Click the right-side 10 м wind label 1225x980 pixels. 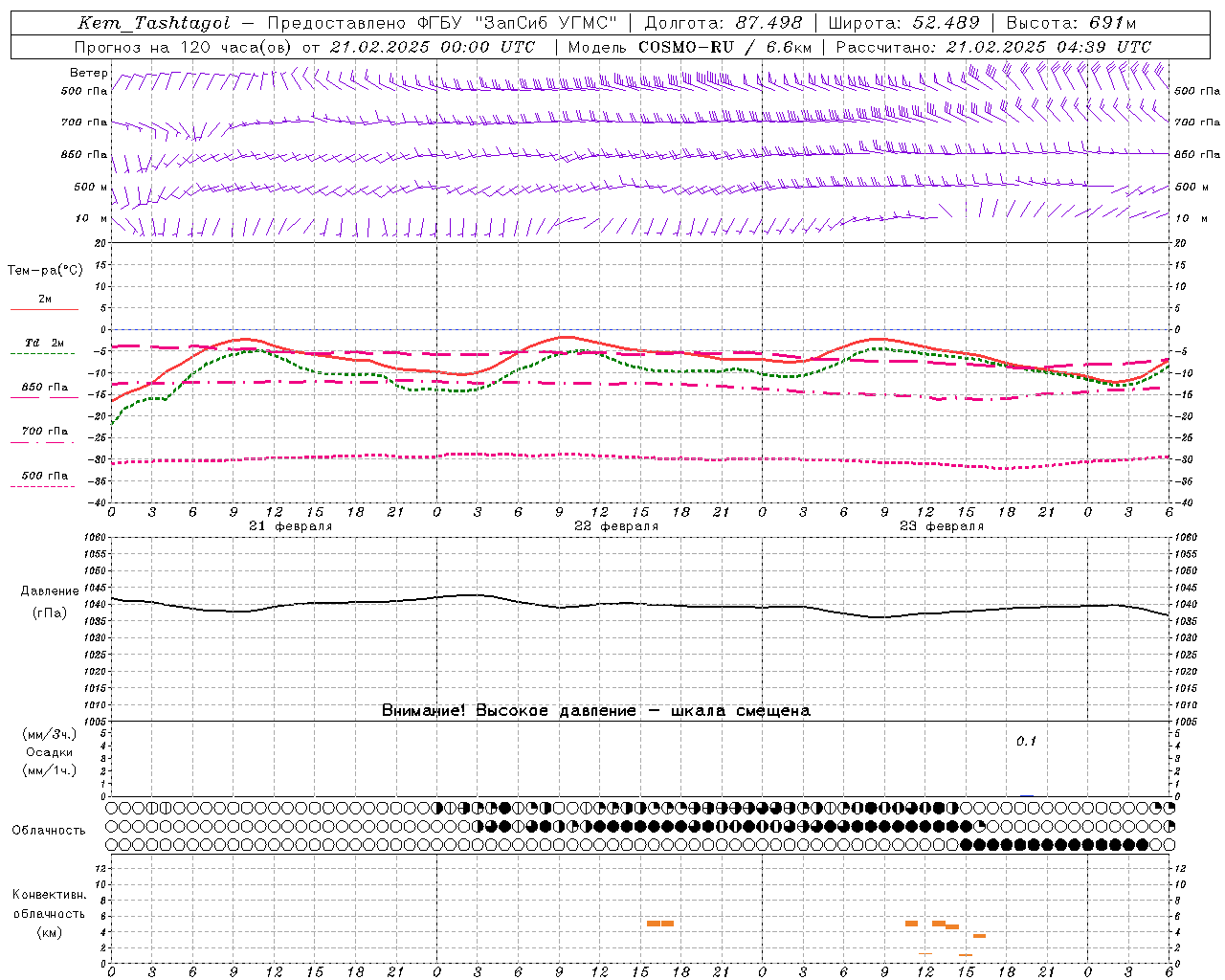[x=1192, y=218]
